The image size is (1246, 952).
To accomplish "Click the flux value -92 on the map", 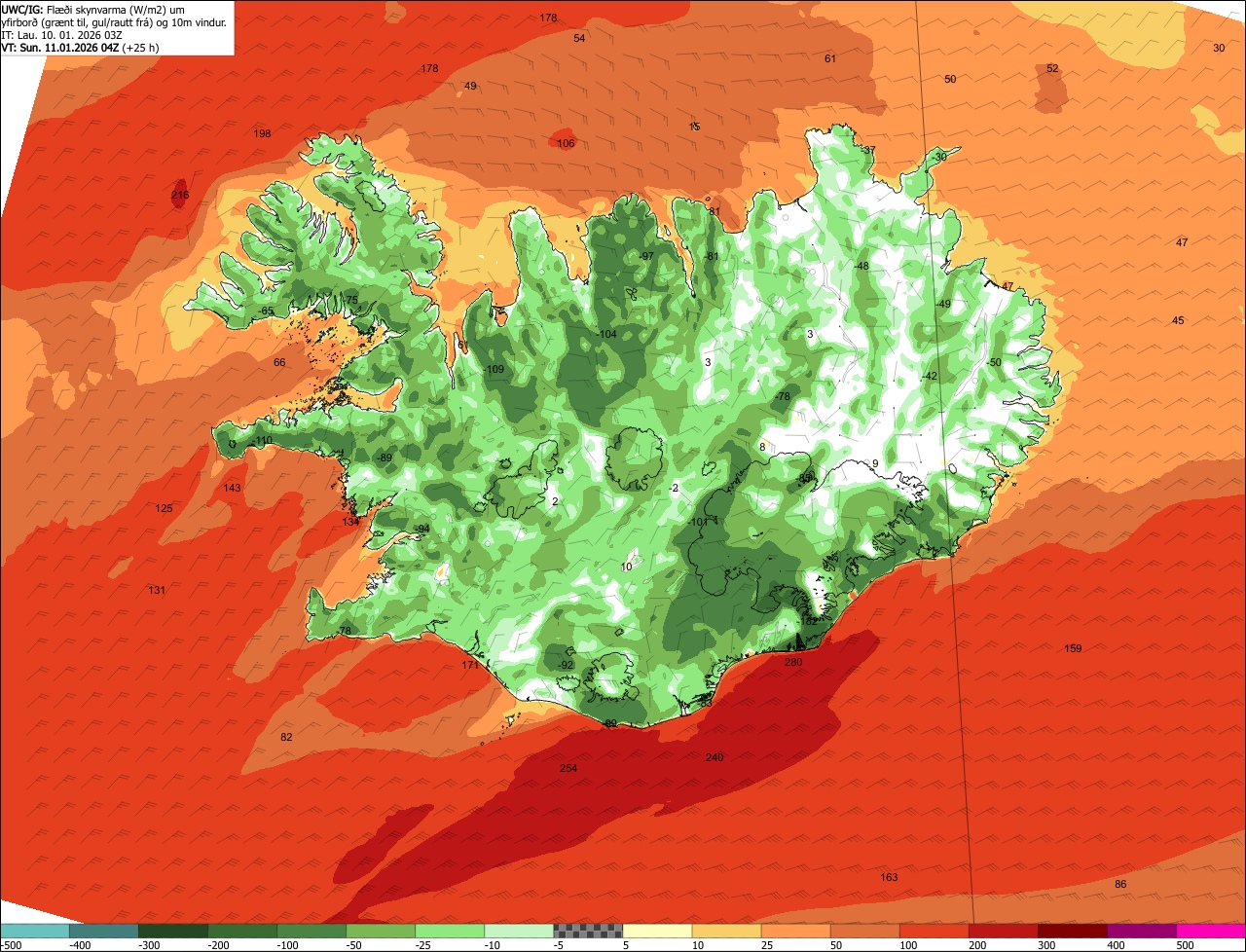I will point(565,665).
